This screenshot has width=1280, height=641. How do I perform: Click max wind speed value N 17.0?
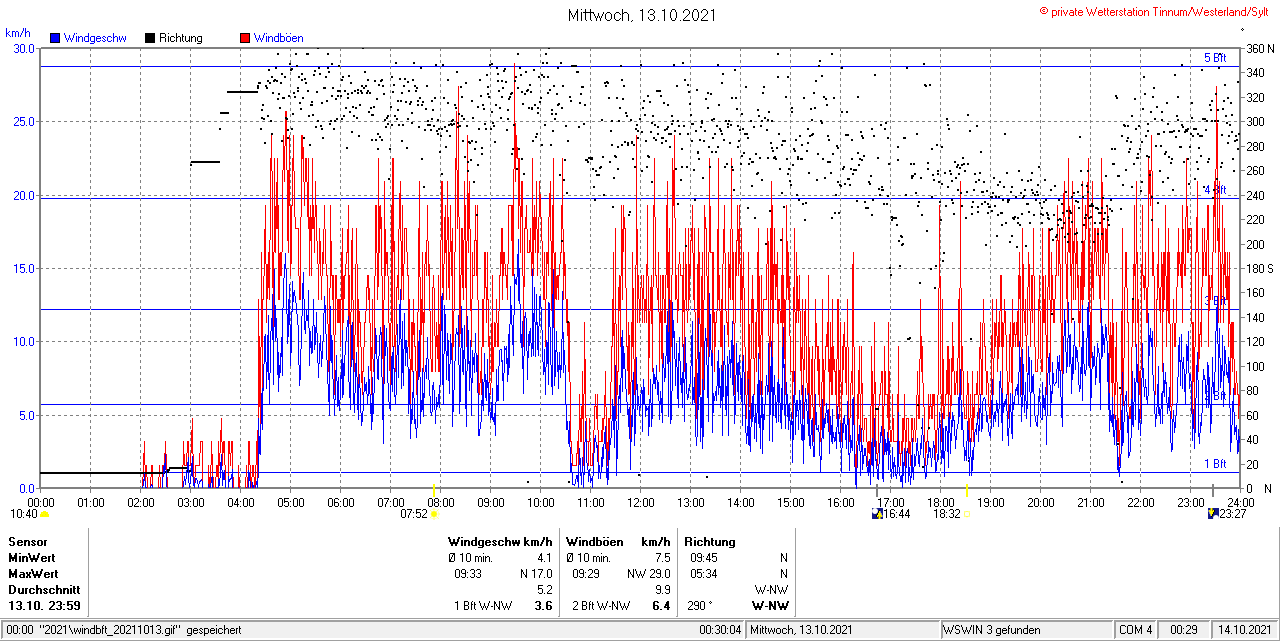pyautogui.click(x=536, y=573)
